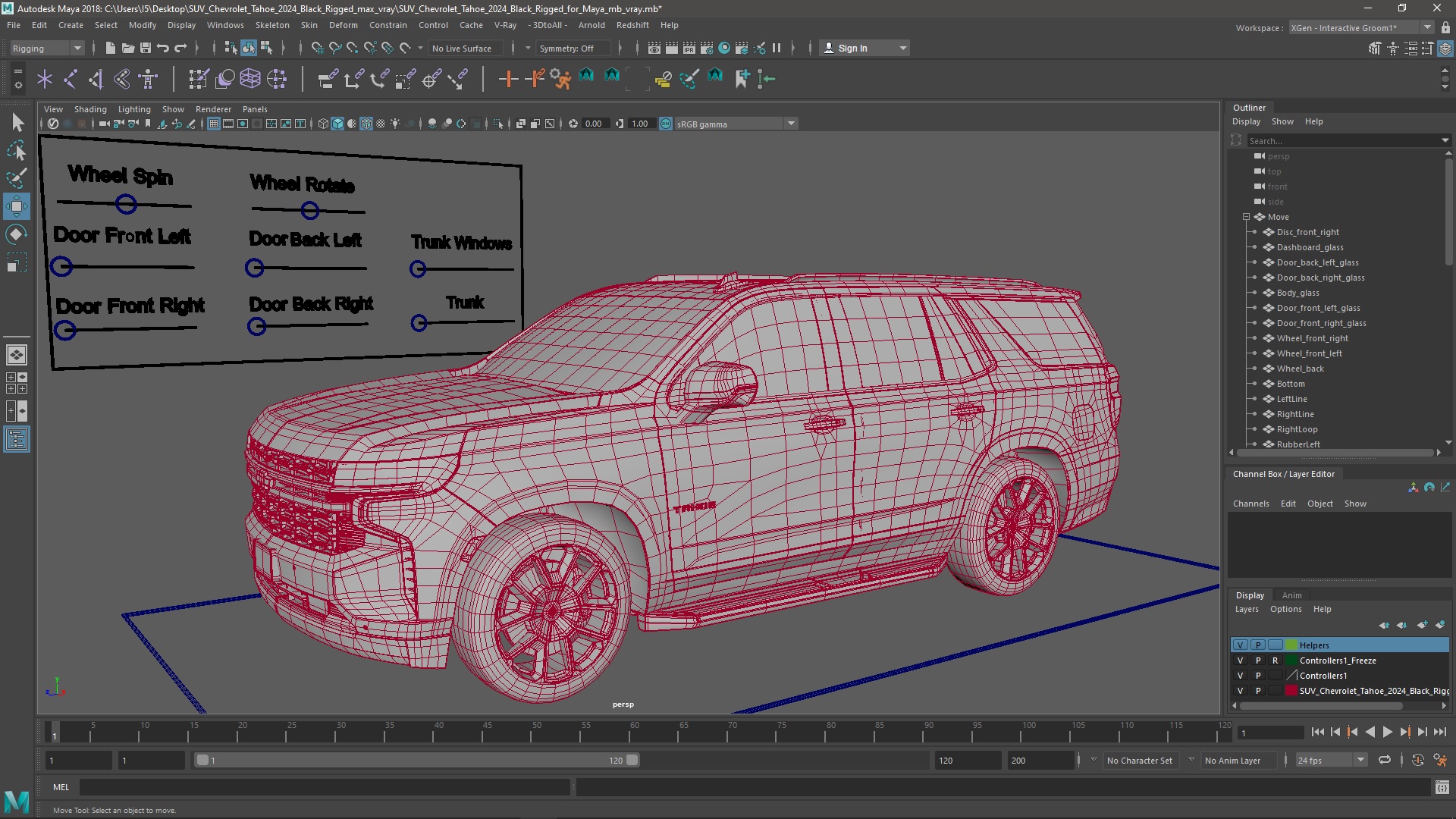Viewport: 1456px width, 819px height.
Task: Click the Create Joints shelf icon
Action: 70,78
